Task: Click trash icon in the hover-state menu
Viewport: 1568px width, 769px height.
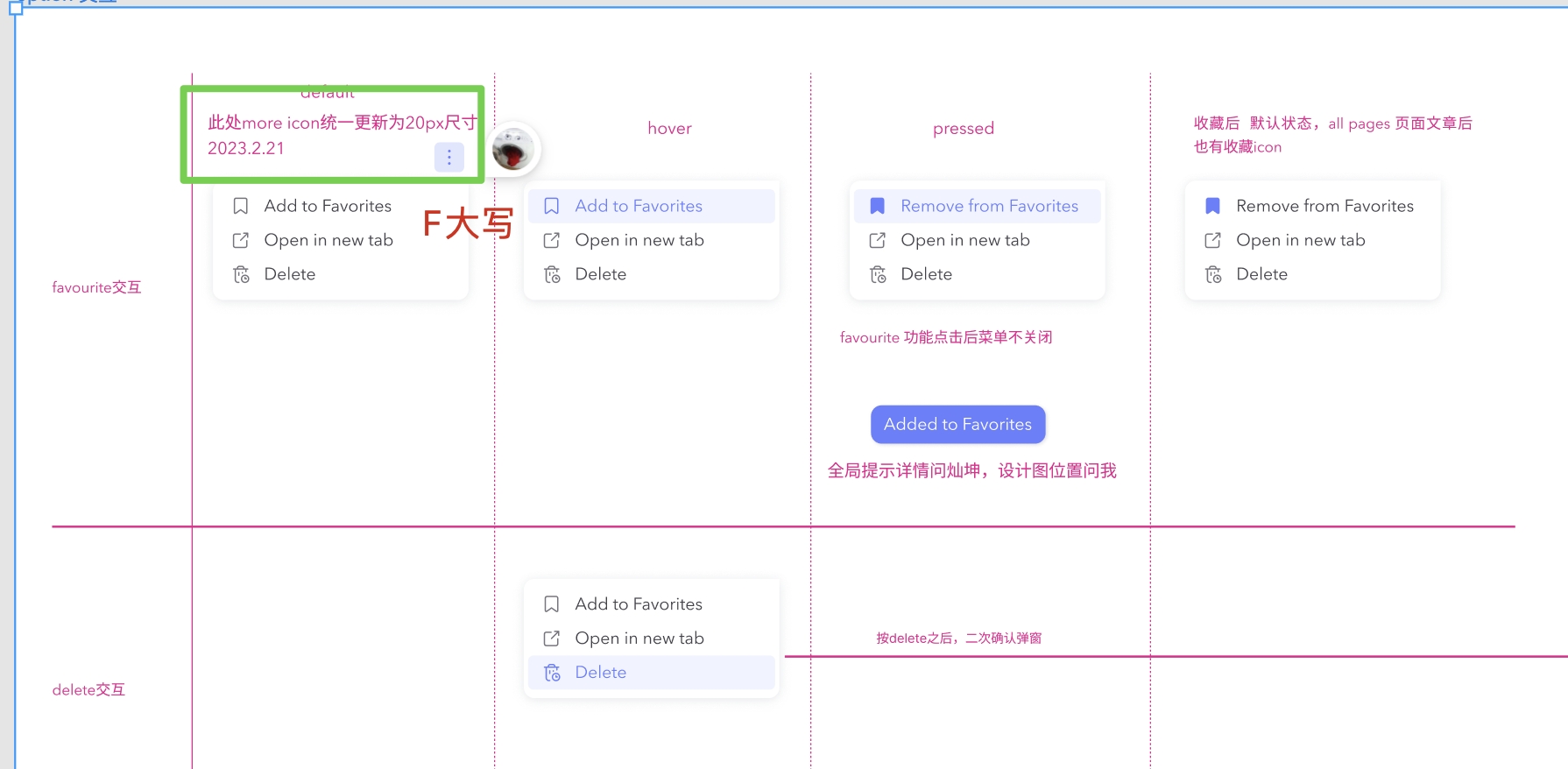Action: [x=552, y=274]
